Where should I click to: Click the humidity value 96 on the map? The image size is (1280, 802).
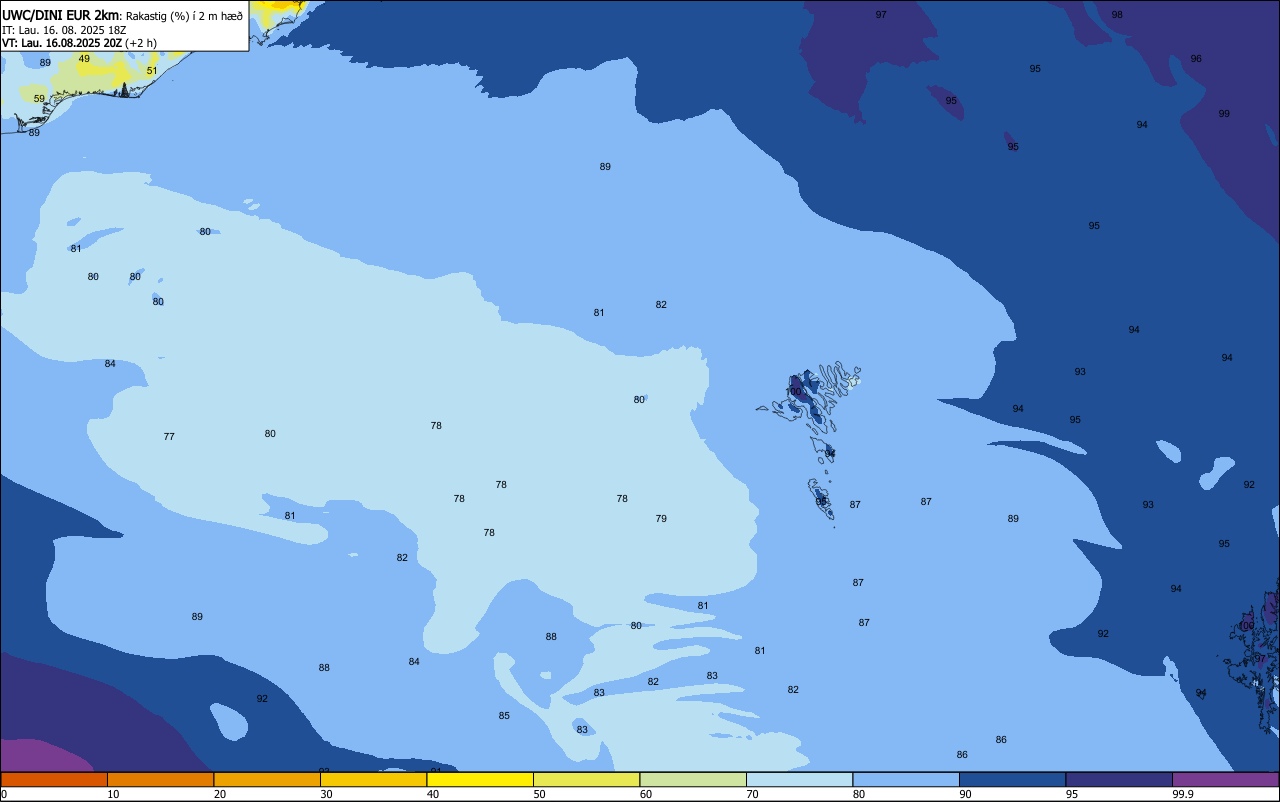1196,59
